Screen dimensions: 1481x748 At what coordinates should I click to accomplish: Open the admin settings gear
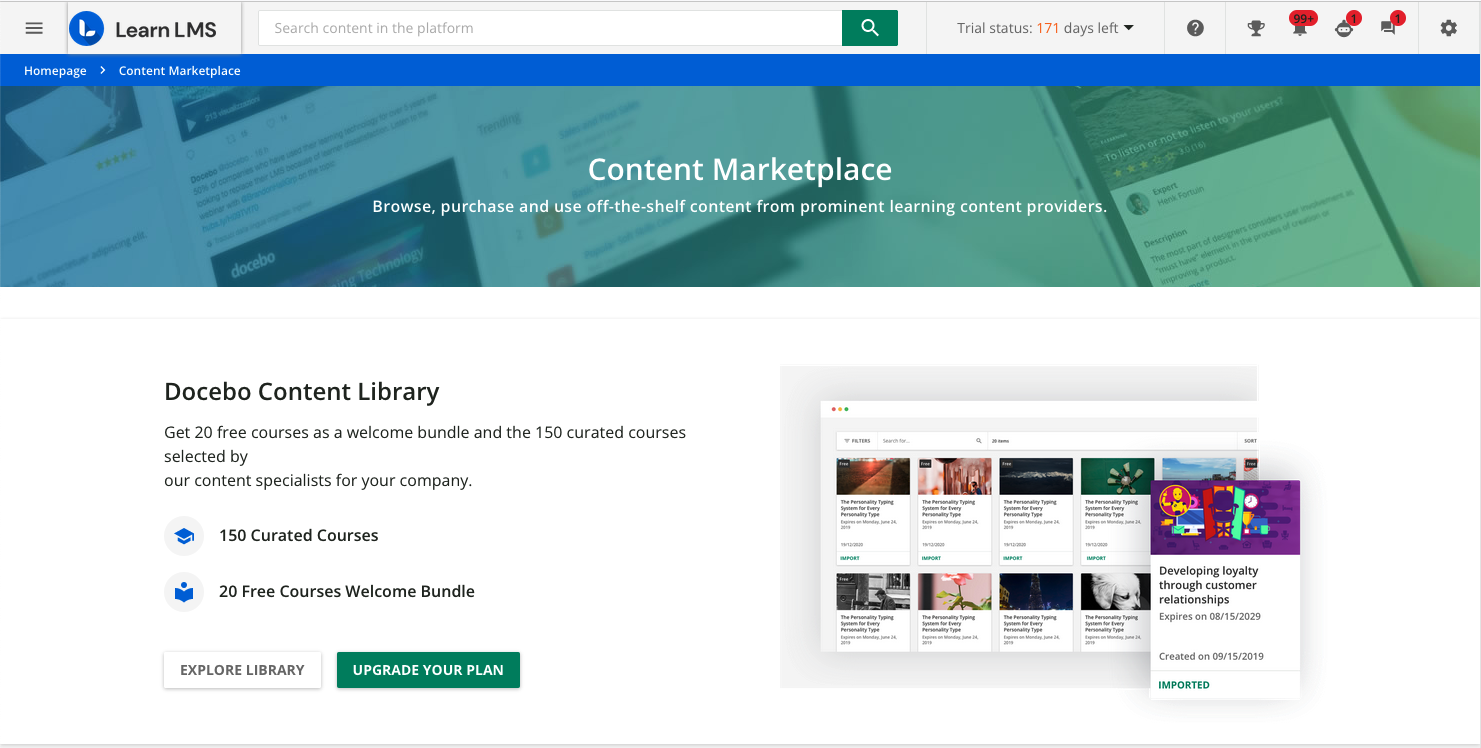coord(1448,27)
